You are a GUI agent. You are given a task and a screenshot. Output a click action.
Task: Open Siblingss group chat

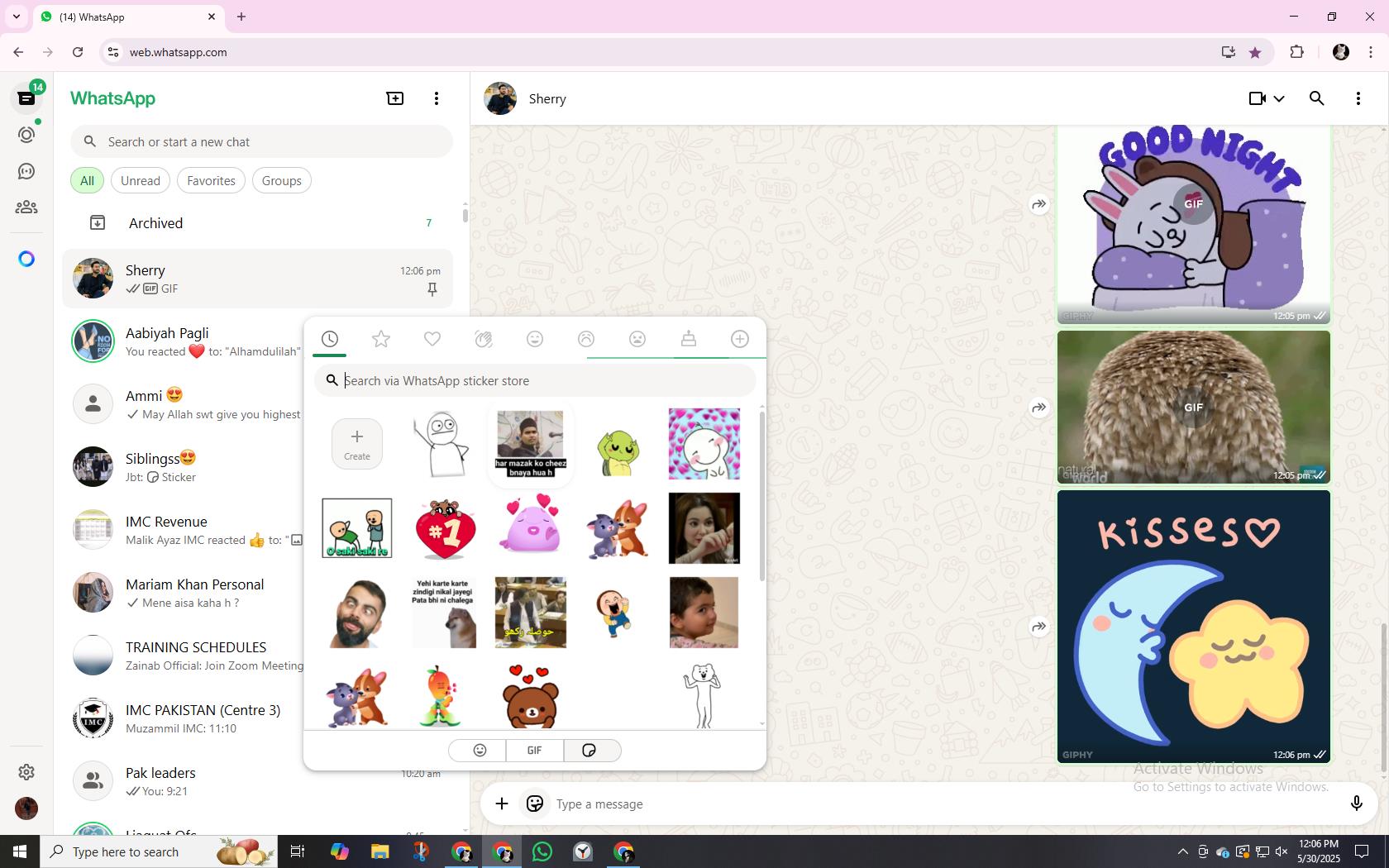184,467
